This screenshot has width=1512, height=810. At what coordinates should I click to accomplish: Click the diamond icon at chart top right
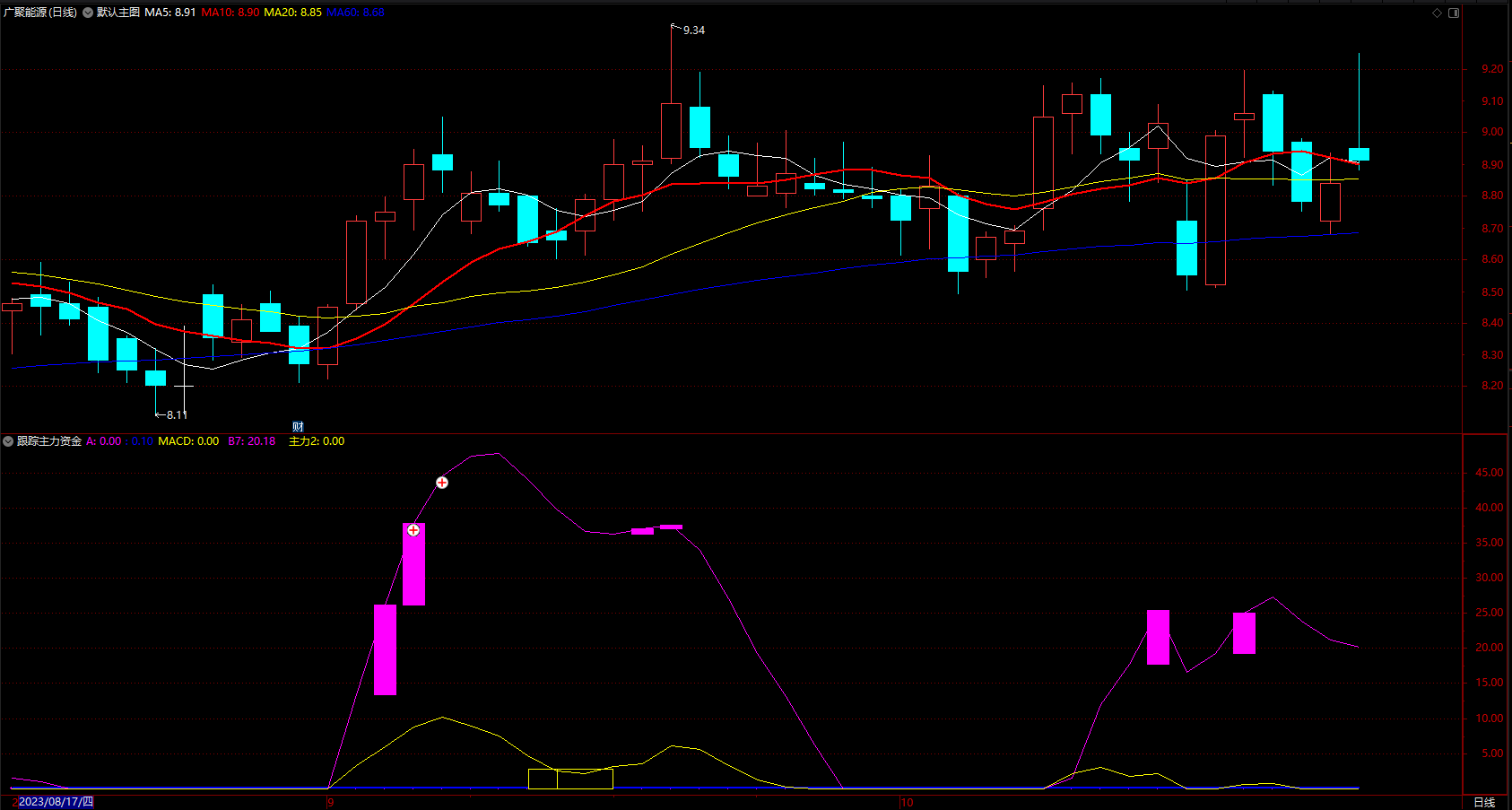pyautogui.click(x=1437, y=13)
